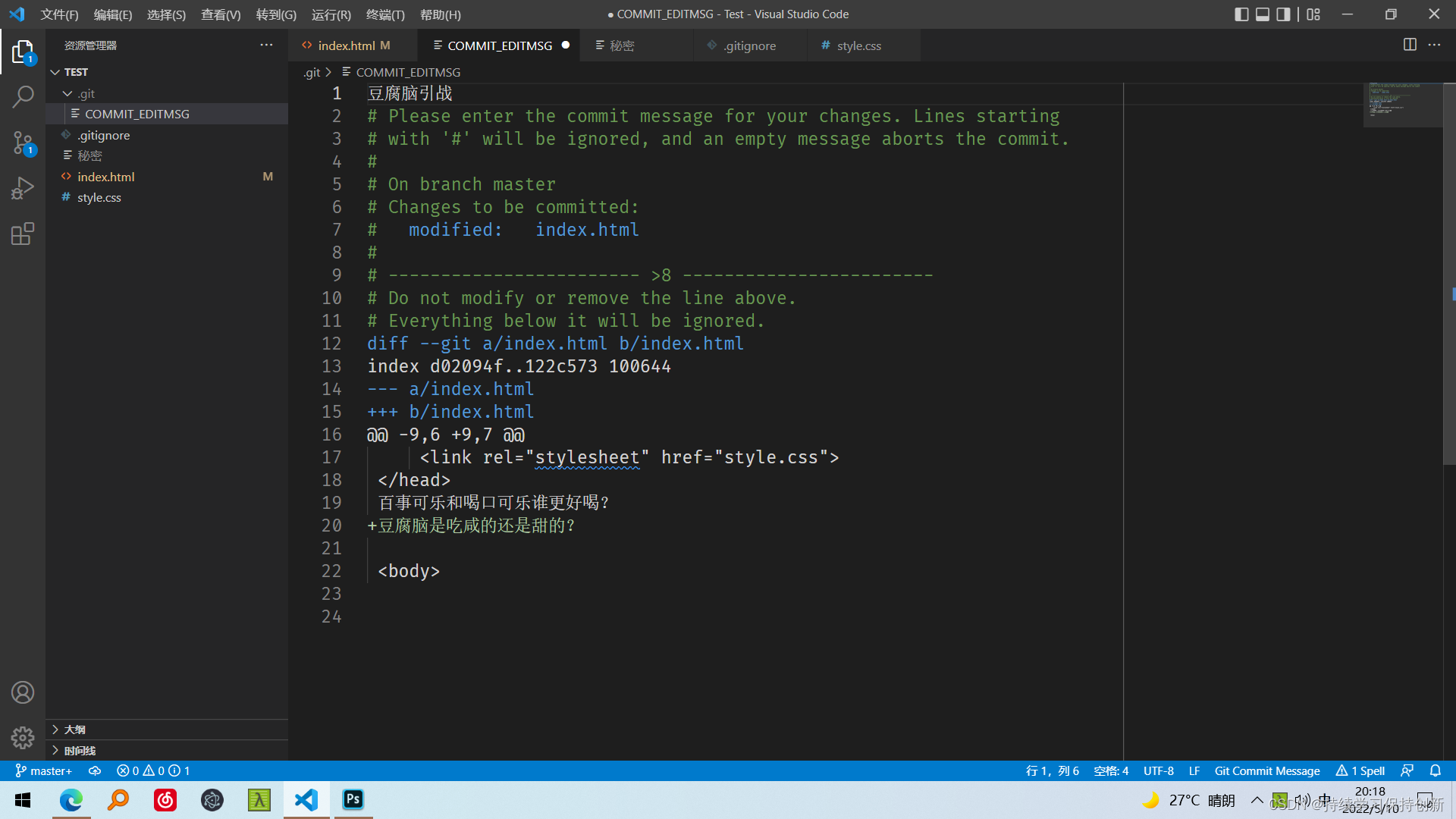Screen dimensions: 1456x819
Task: Open the Manage gear icon
Action: pyautogui.click(x=23, y=737)
